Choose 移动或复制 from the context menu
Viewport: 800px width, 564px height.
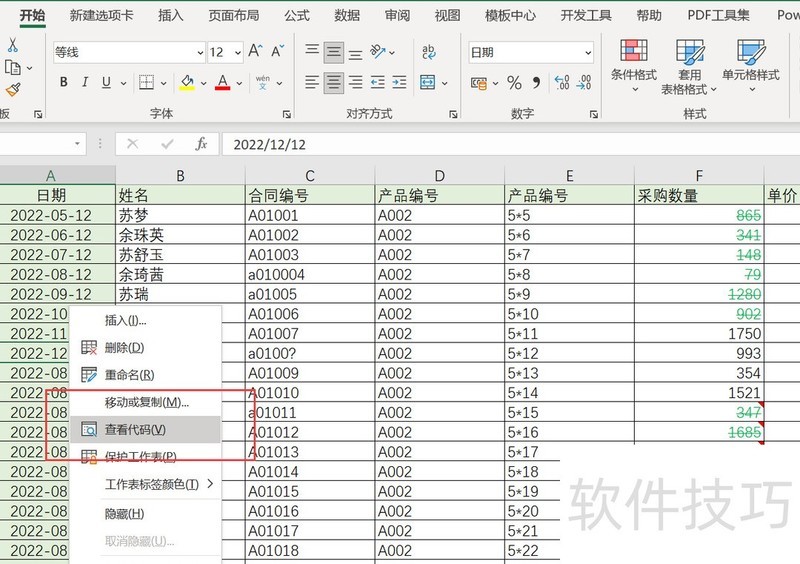pos(146,402)
